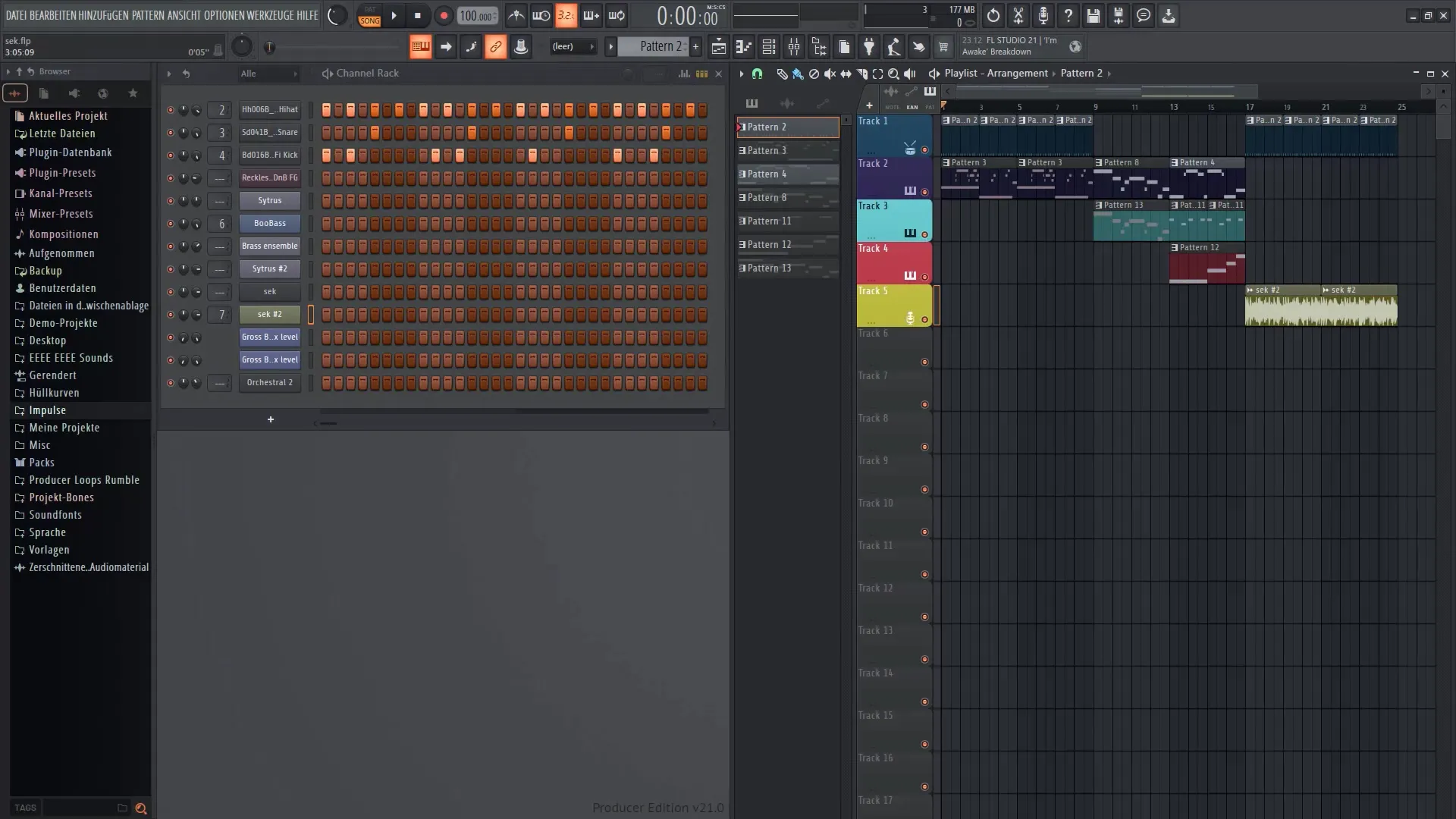Select the sek #2 channel button

270,315
